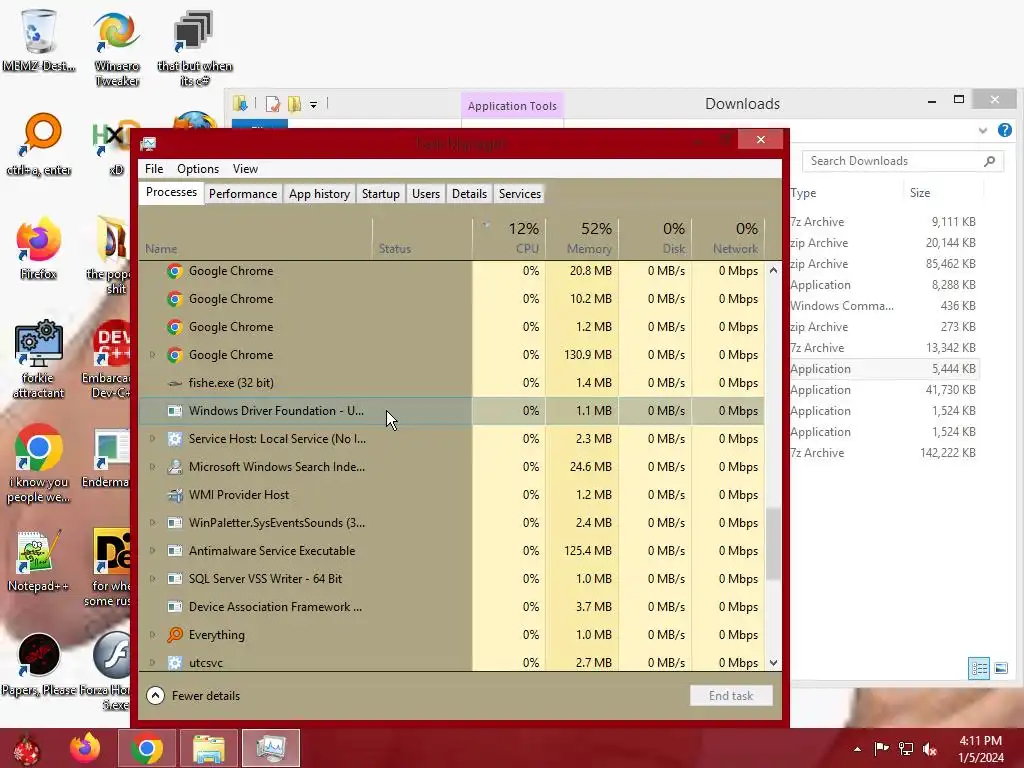This screenshot has width=1024, height=768.
Task: Sort Downloads by the Size column
Action: (x=944, y=193)
